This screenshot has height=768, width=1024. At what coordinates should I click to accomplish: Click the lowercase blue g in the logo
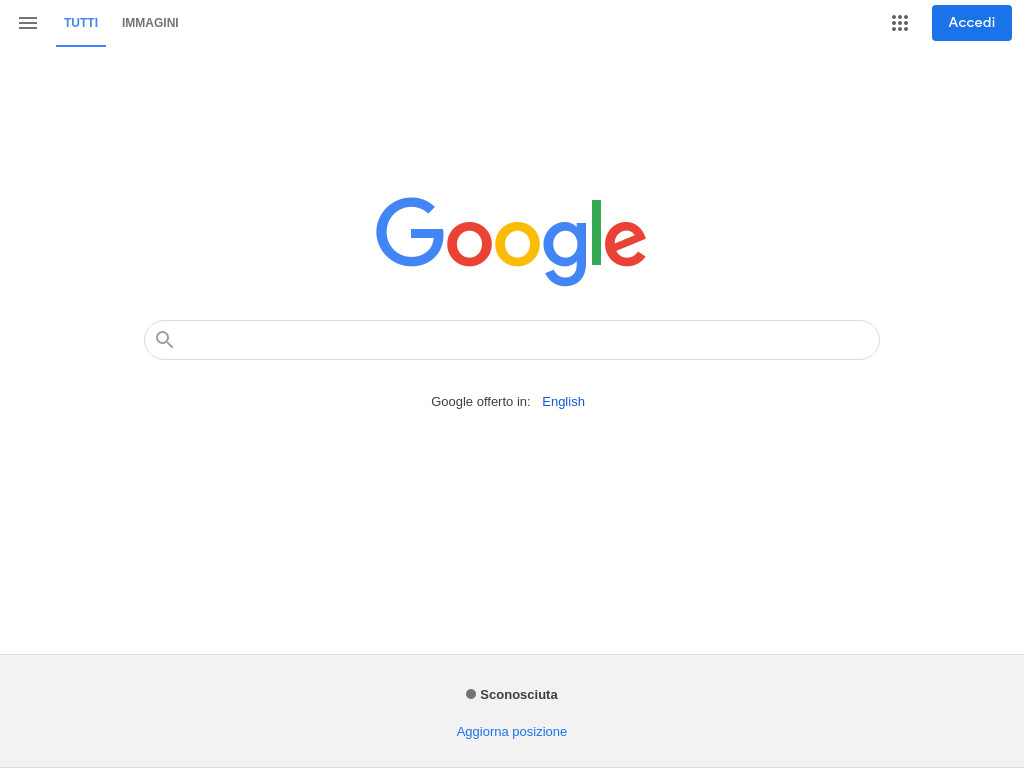pos(565,253)
